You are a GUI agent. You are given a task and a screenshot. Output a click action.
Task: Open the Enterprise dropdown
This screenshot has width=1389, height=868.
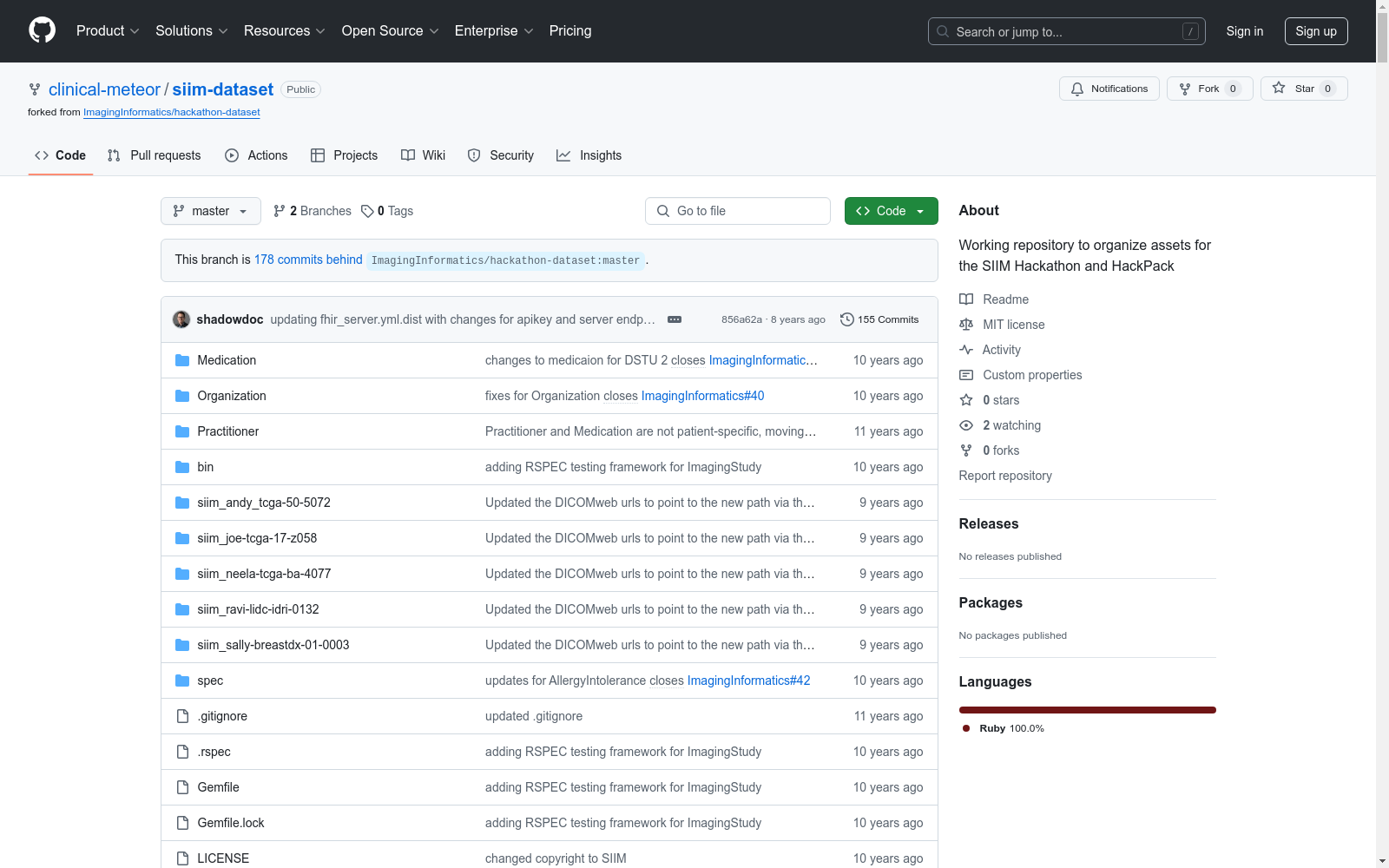click(494, 30)
